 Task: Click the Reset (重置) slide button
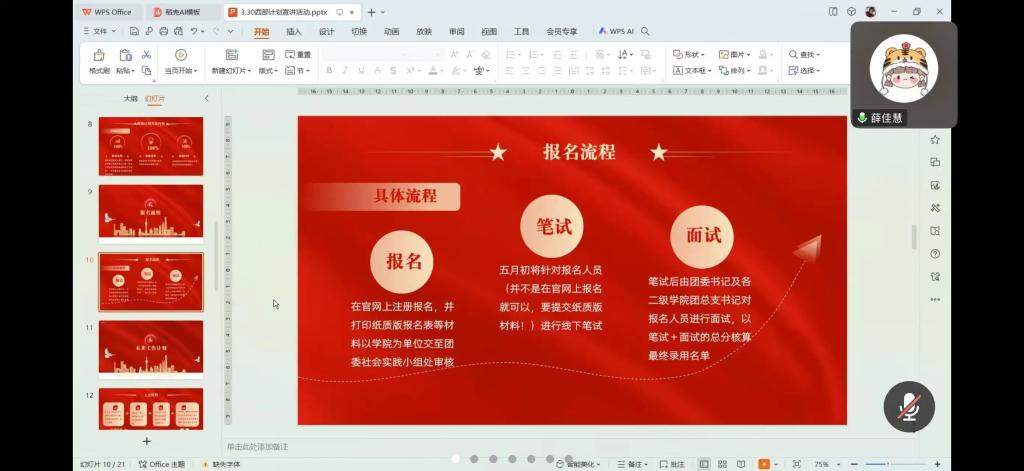[x=298, y=54]
